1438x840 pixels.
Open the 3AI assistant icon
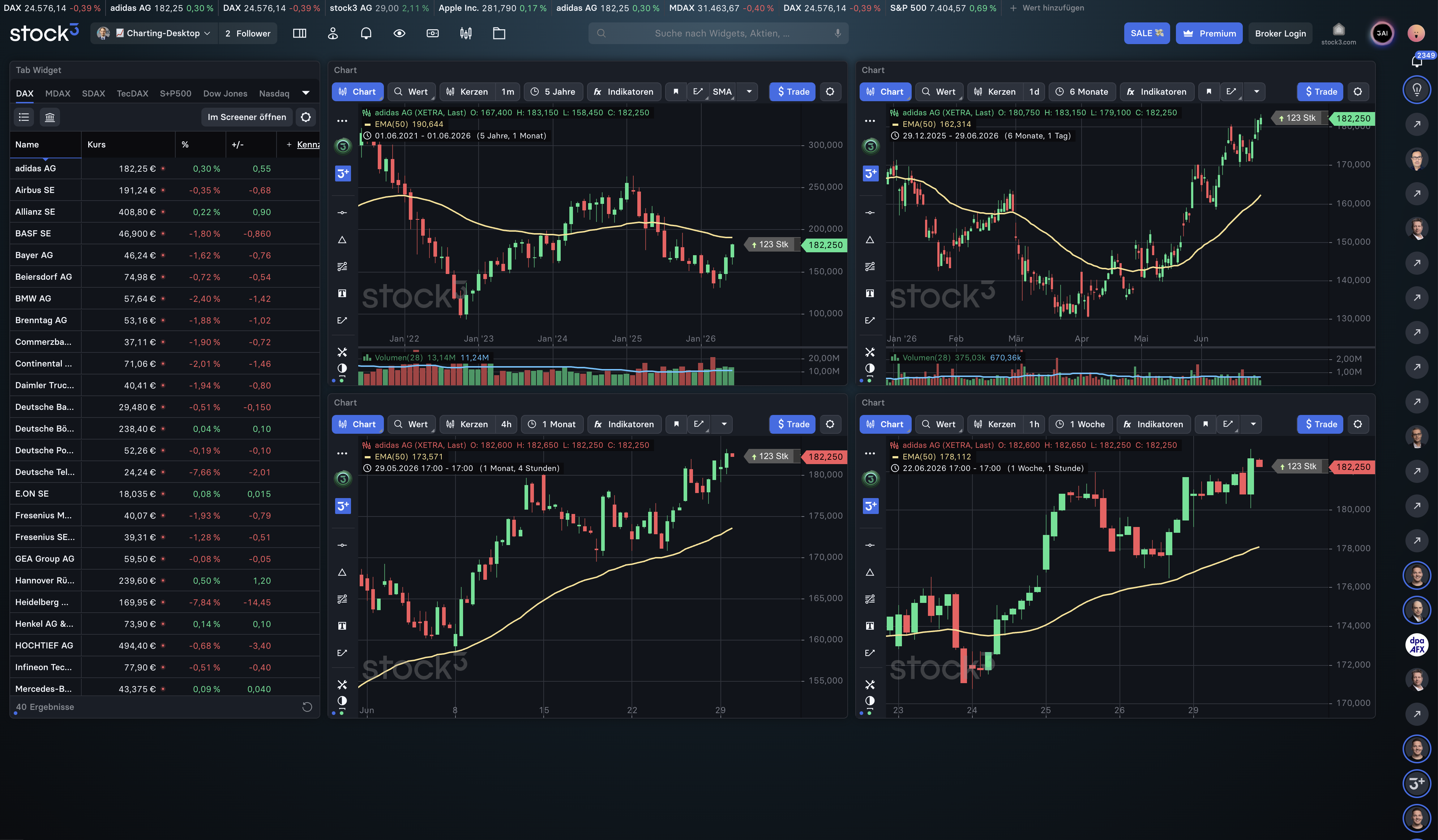1382,33
